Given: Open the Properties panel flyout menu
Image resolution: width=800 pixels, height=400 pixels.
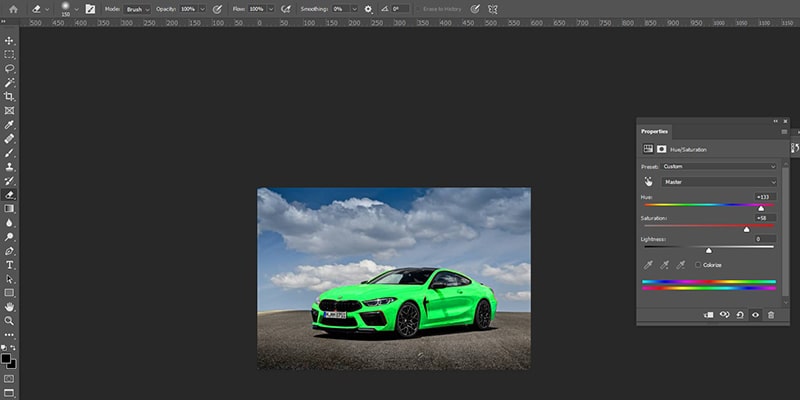Looking at the screenshot, I should 784,132.
